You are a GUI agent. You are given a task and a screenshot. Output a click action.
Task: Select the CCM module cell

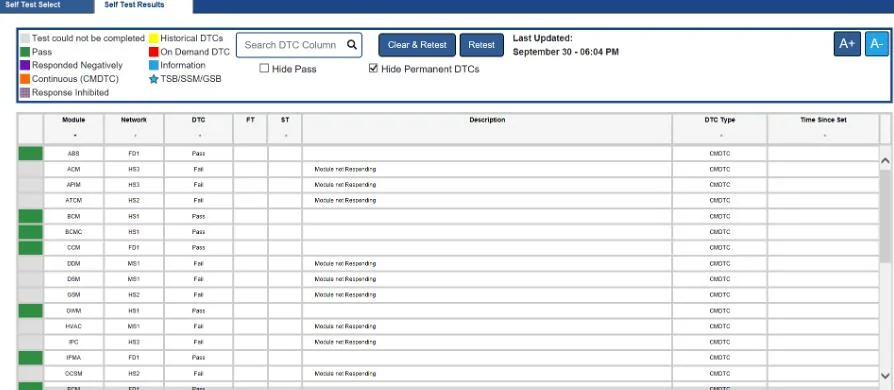click(74, 248)
